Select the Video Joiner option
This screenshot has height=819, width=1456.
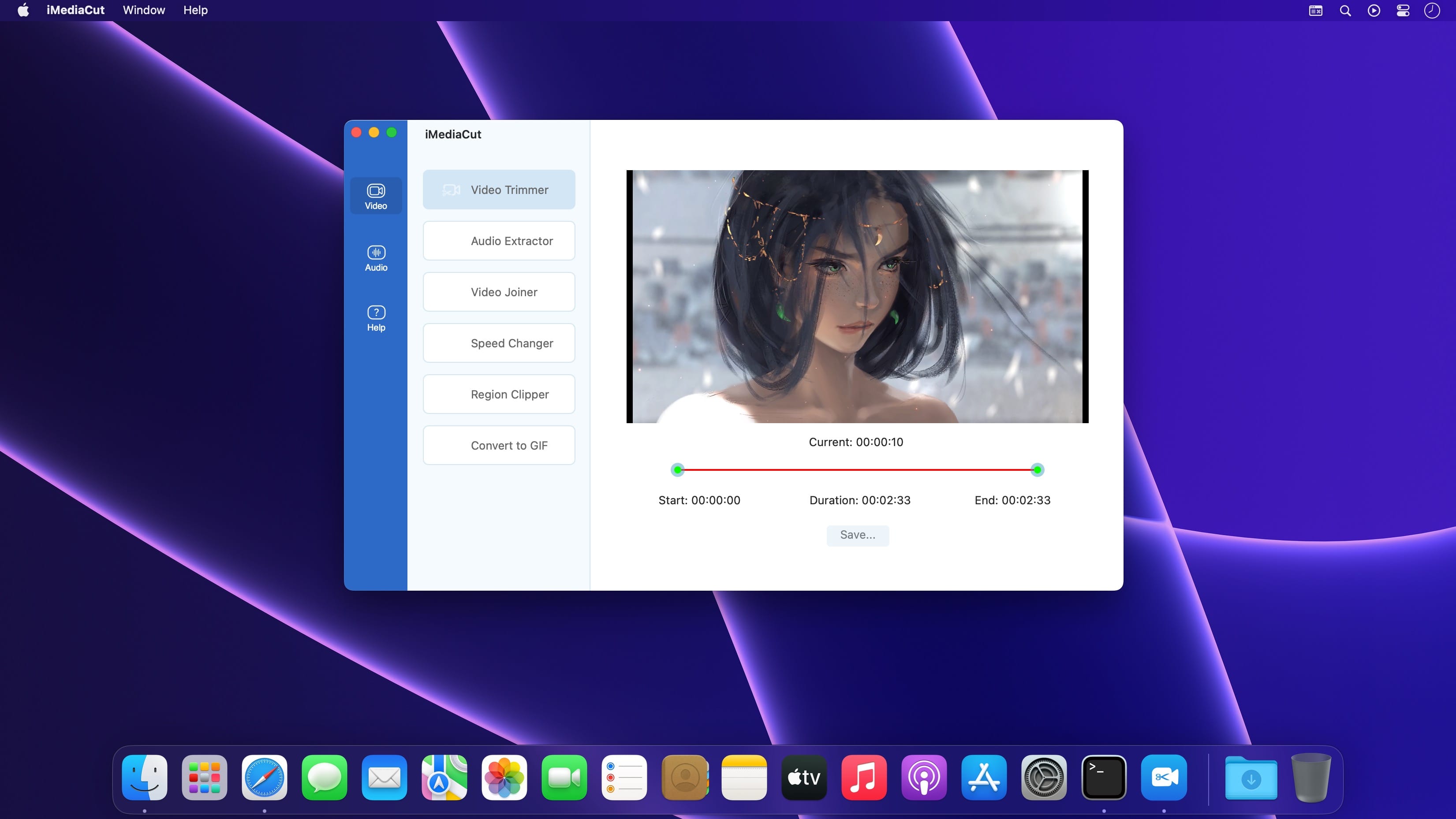499,292
